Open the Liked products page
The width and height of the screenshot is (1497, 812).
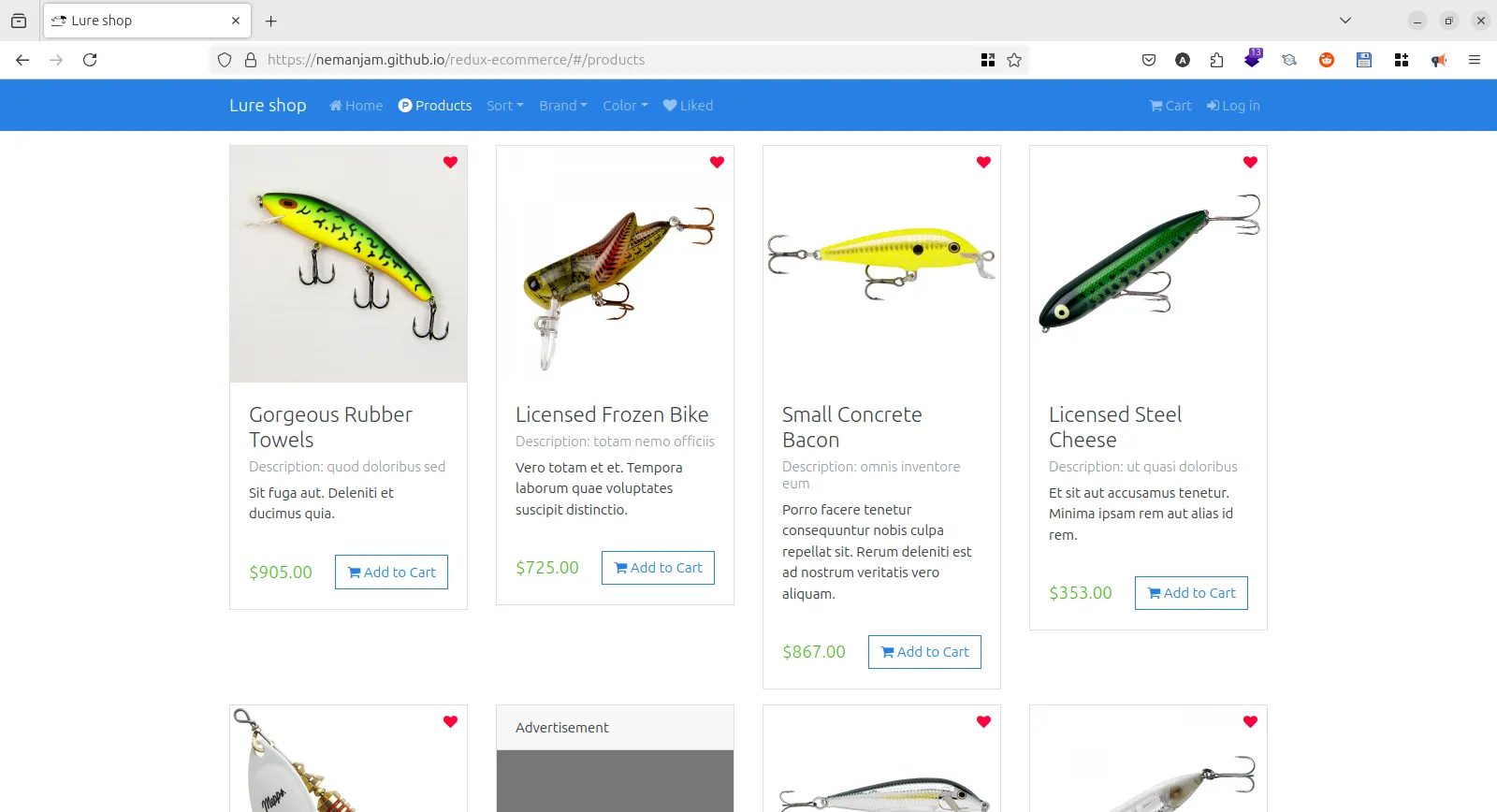[688, 106]
